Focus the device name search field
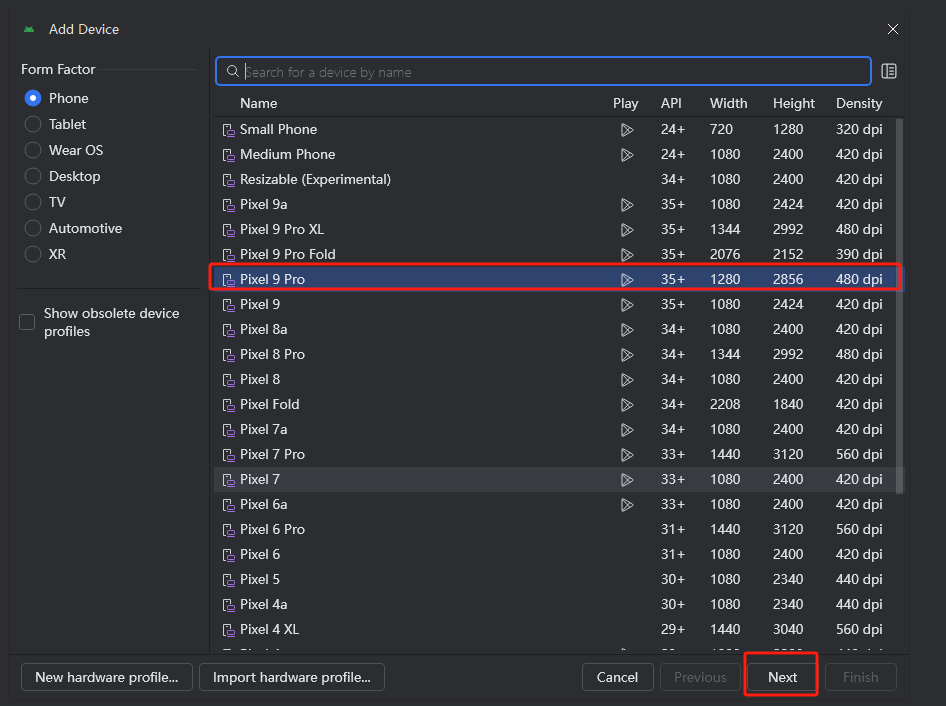Screen dimensions: 946x706 point(543,72)
